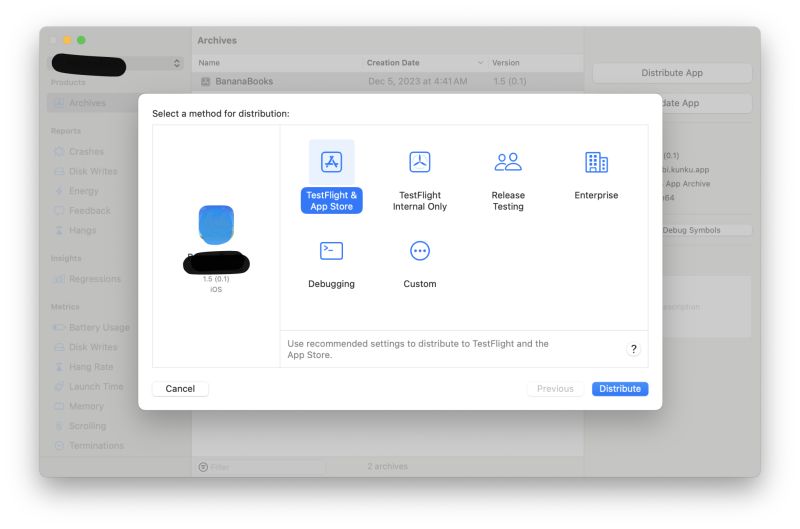
Task: Click the BananaBooks archive file icon
Action: [206, 82]
